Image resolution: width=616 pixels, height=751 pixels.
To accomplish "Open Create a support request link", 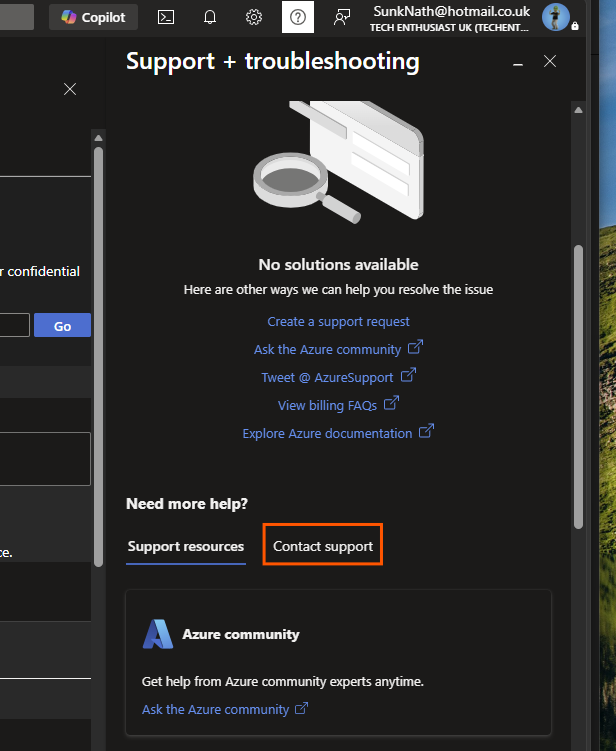I will [x=338, y=321].
